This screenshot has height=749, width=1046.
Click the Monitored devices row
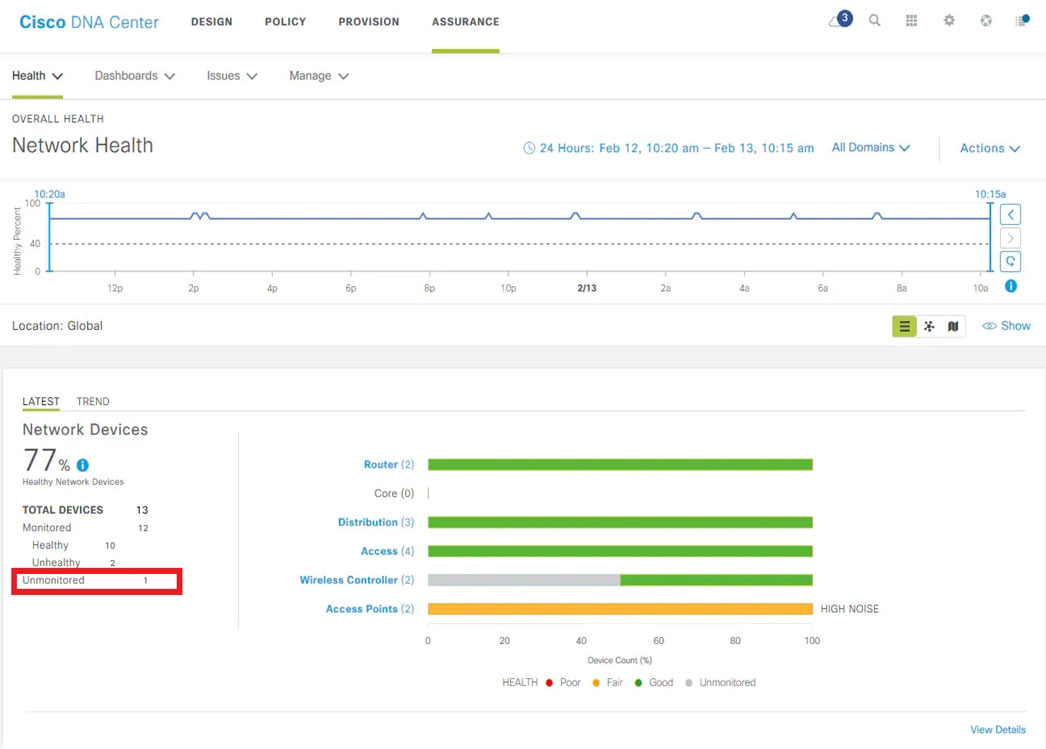pos(85,528)
